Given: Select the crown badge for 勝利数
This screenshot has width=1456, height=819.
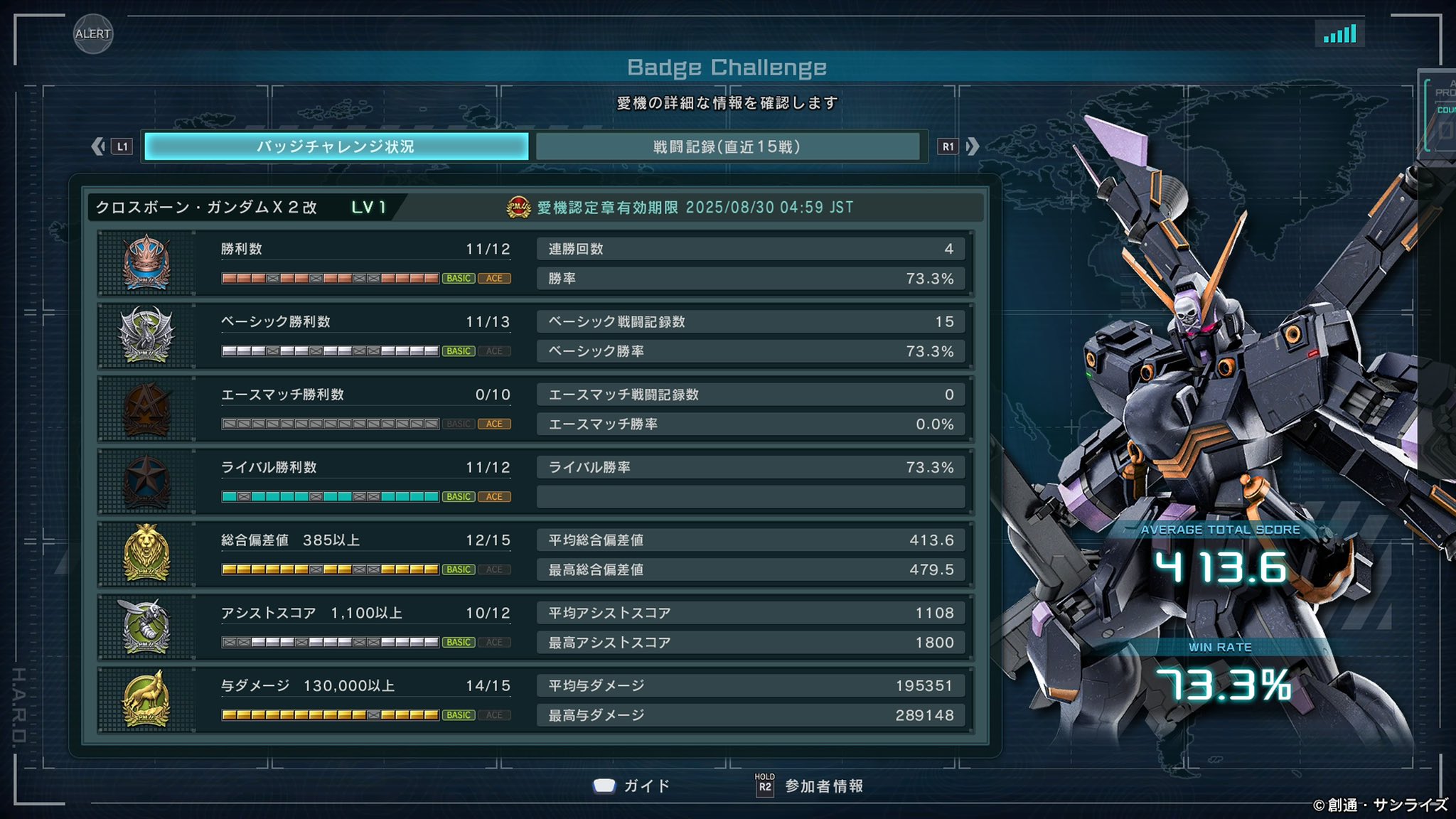Looking at the screenshot, I should click(x=146, y=262).
